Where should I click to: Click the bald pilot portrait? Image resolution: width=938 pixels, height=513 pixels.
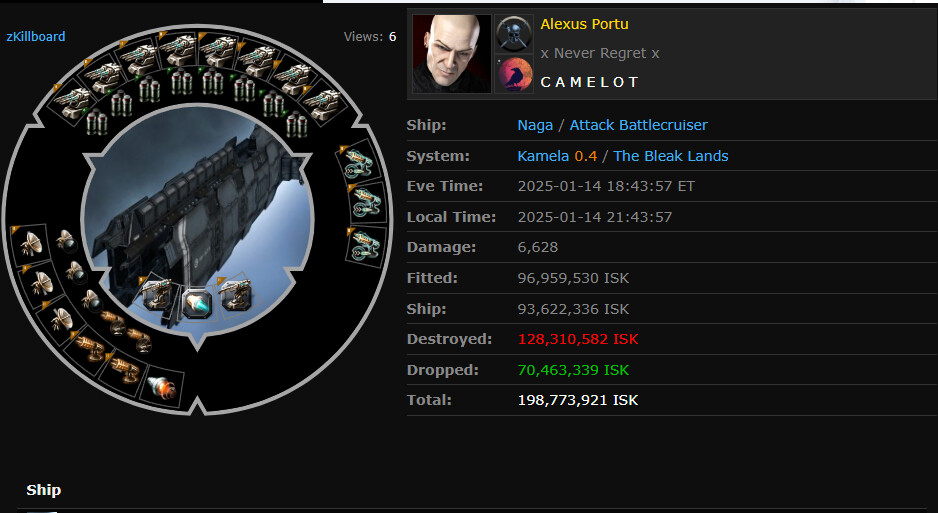(451, 54)
